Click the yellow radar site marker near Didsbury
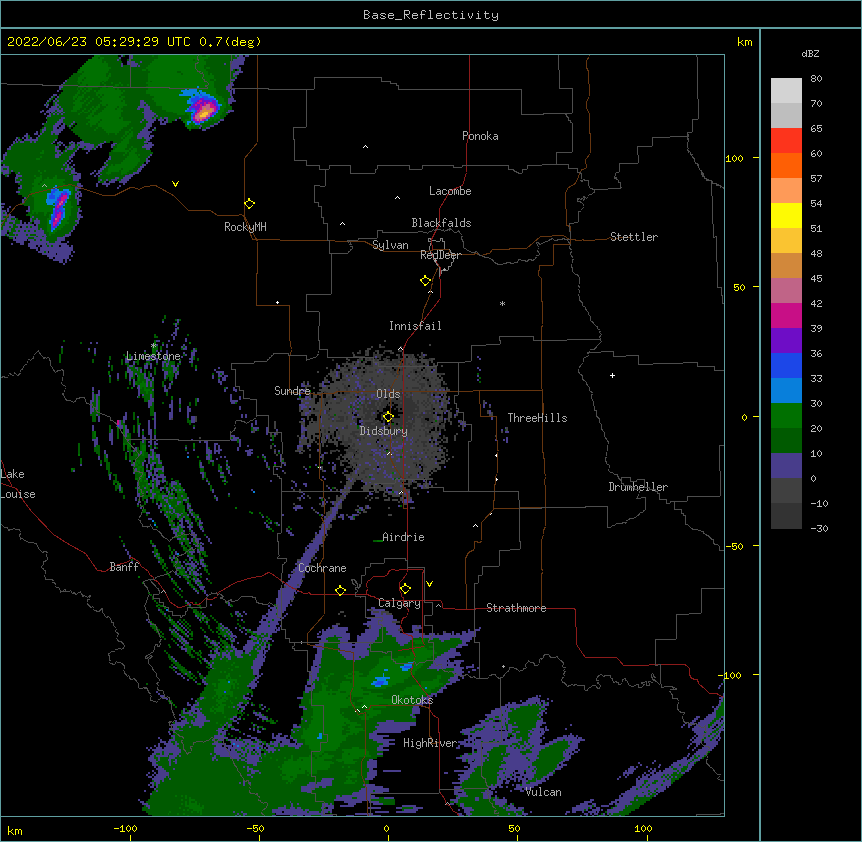 click(388, 416)
